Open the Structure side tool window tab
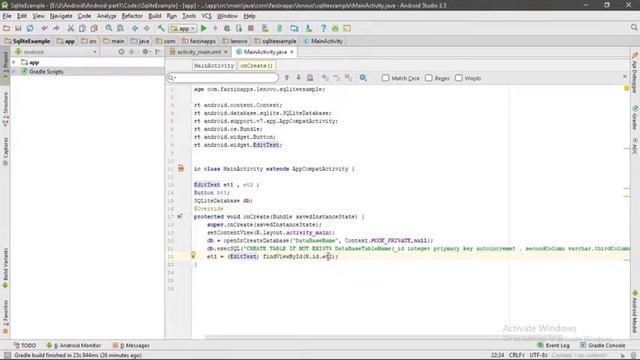Screen dimensions: 640x360 (x=5, y=109)
